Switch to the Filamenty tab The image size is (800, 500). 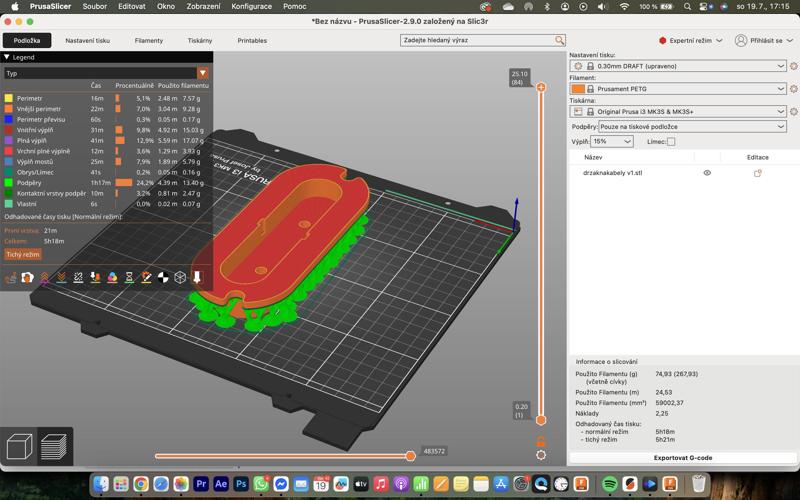tap(148, 41)
